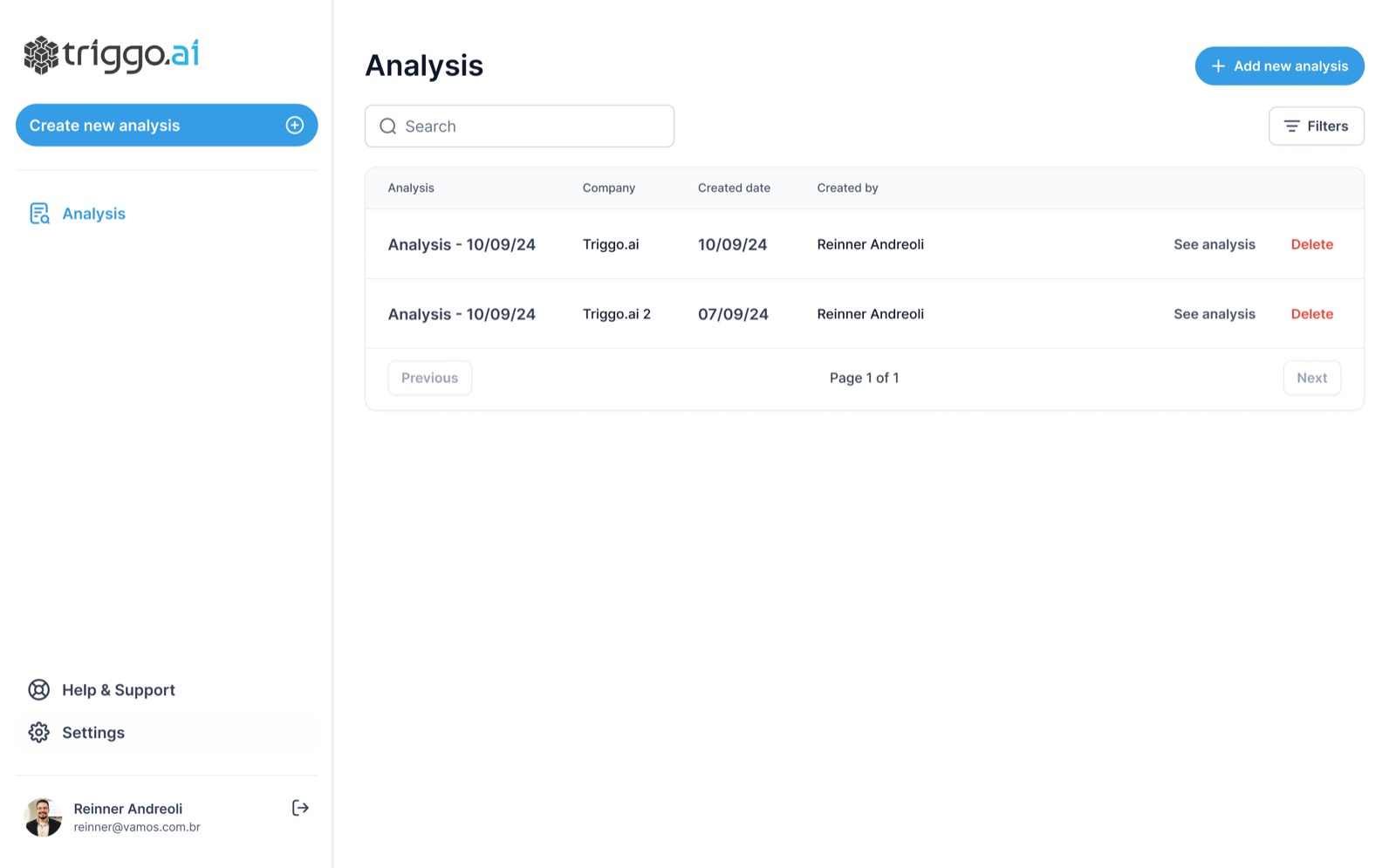Click the Analysis column header

click(411, 188)
